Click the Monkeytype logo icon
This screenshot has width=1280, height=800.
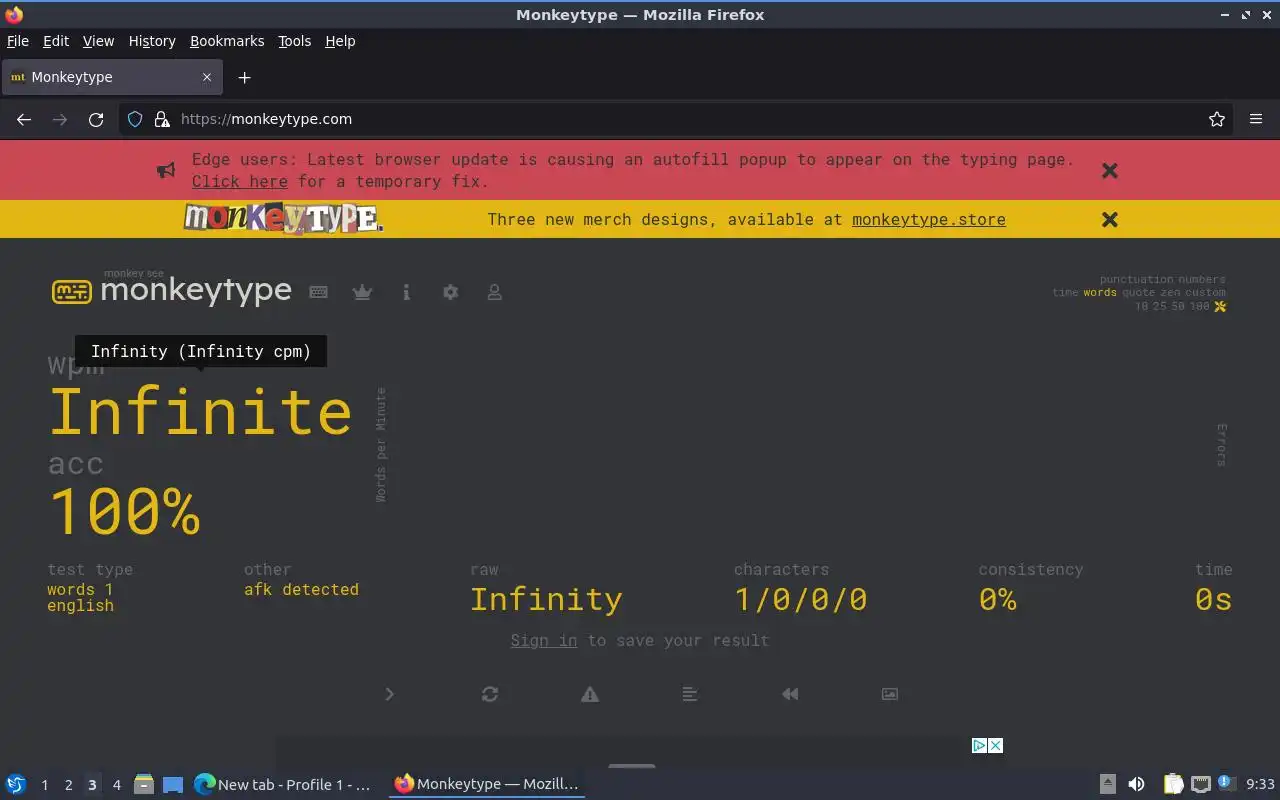[71, 292]
